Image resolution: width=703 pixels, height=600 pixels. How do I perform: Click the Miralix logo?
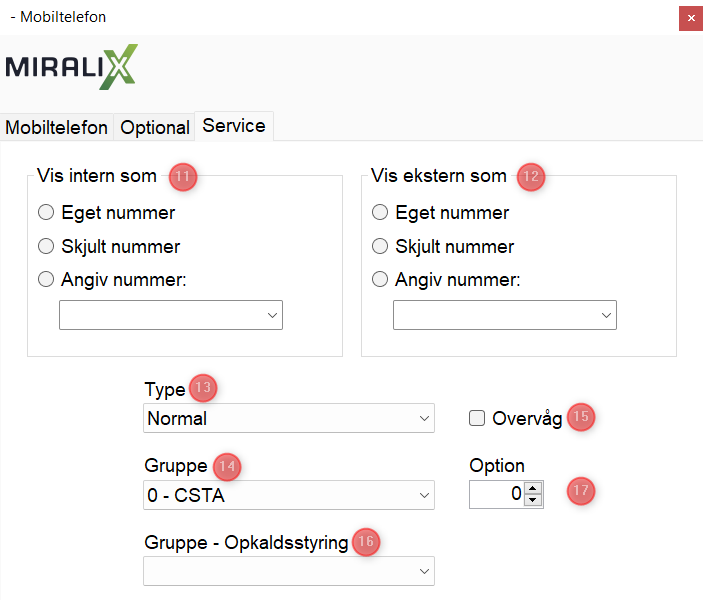[x=71, y=67]
